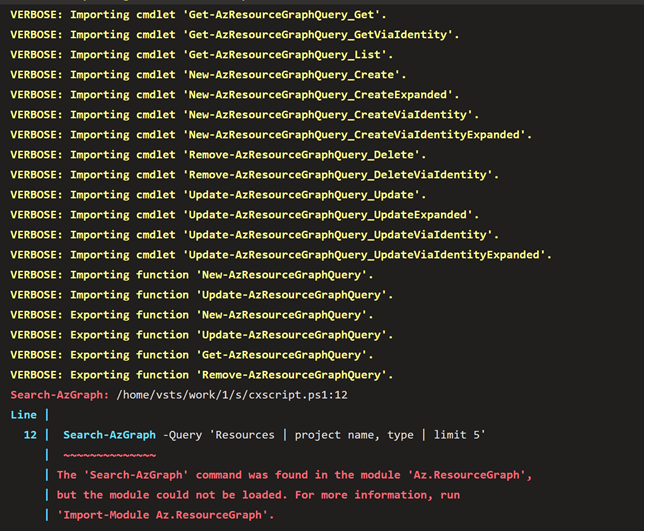Image resolution: width=645 pixels, height=532 pixels.
Task: Click the 'Update-AzResourceGraphQuery_UpdateViaIdentityExpanded' line
Action: 281,255
